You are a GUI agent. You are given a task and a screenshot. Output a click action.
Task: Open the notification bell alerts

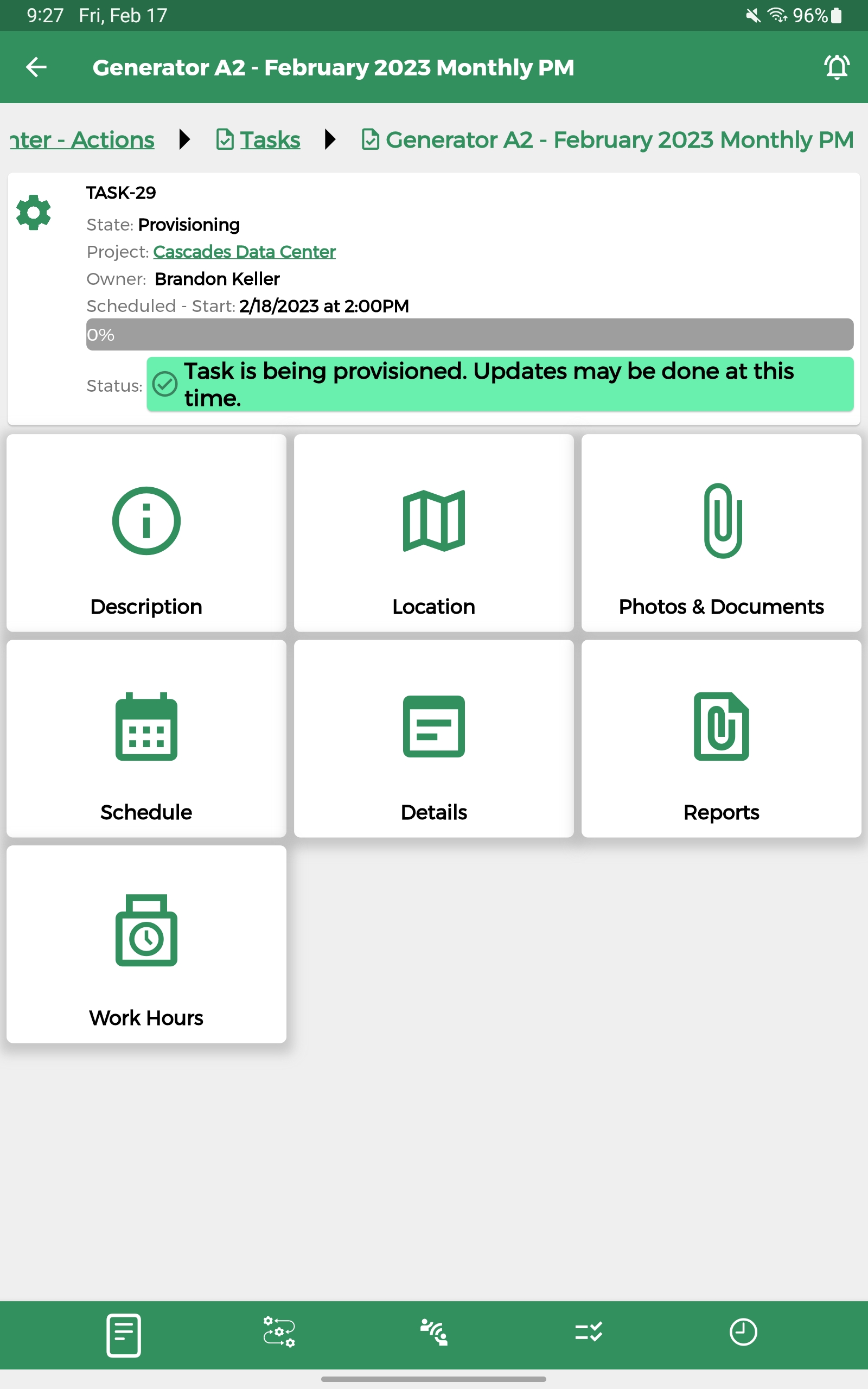pyautogui.click(x=837, y=67)
